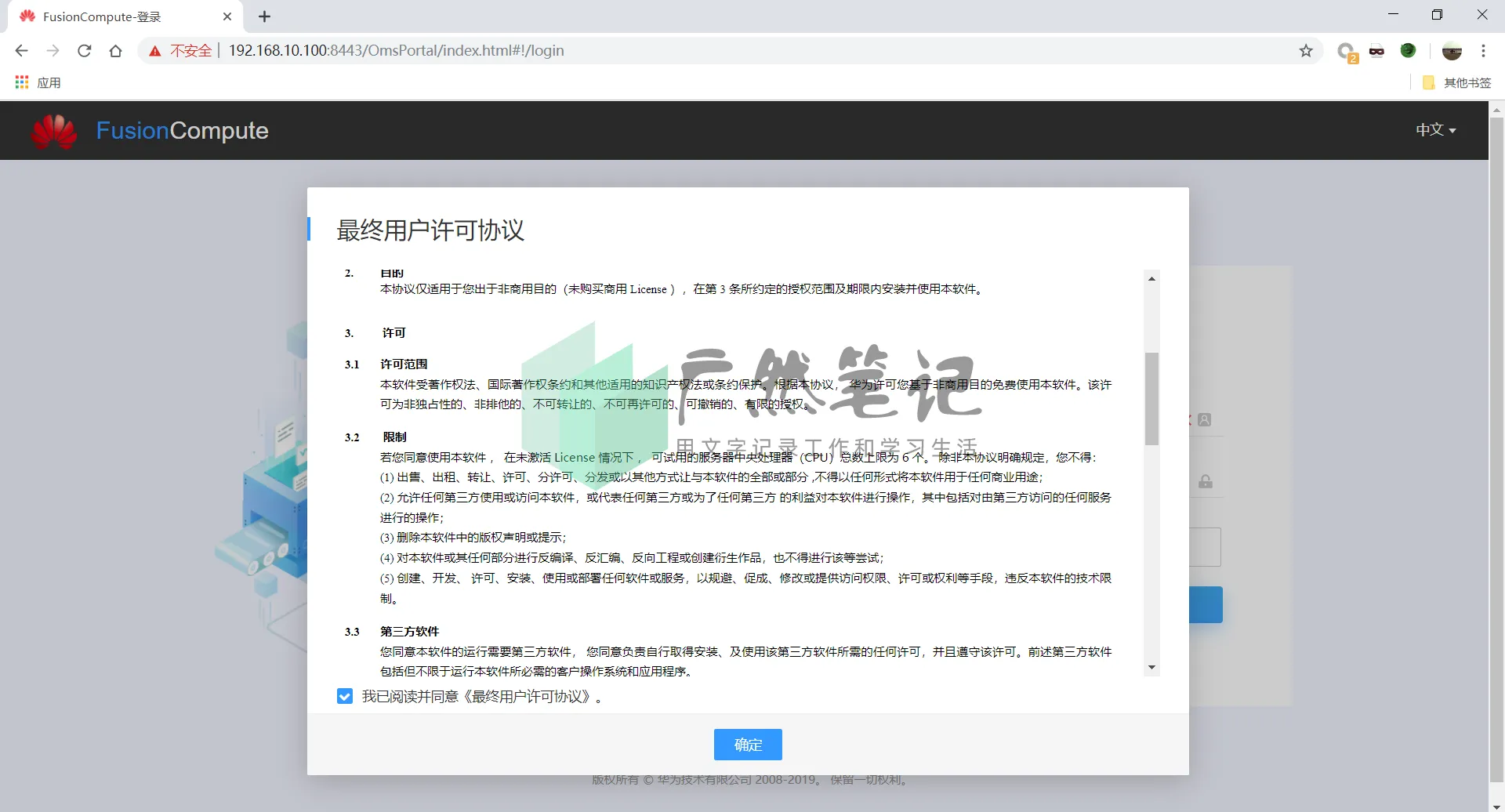Image resolution: width=1505 pixels, height=812 pixels.
Task: Click the 3.2 限制 section heading
Action: click(x=375, y=437)
